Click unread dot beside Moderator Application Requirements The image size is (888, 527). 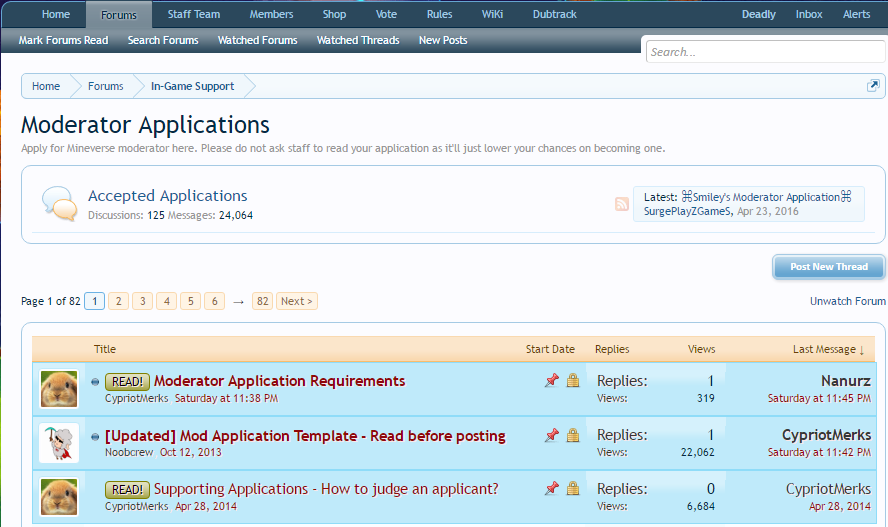(x=95, y=382)
